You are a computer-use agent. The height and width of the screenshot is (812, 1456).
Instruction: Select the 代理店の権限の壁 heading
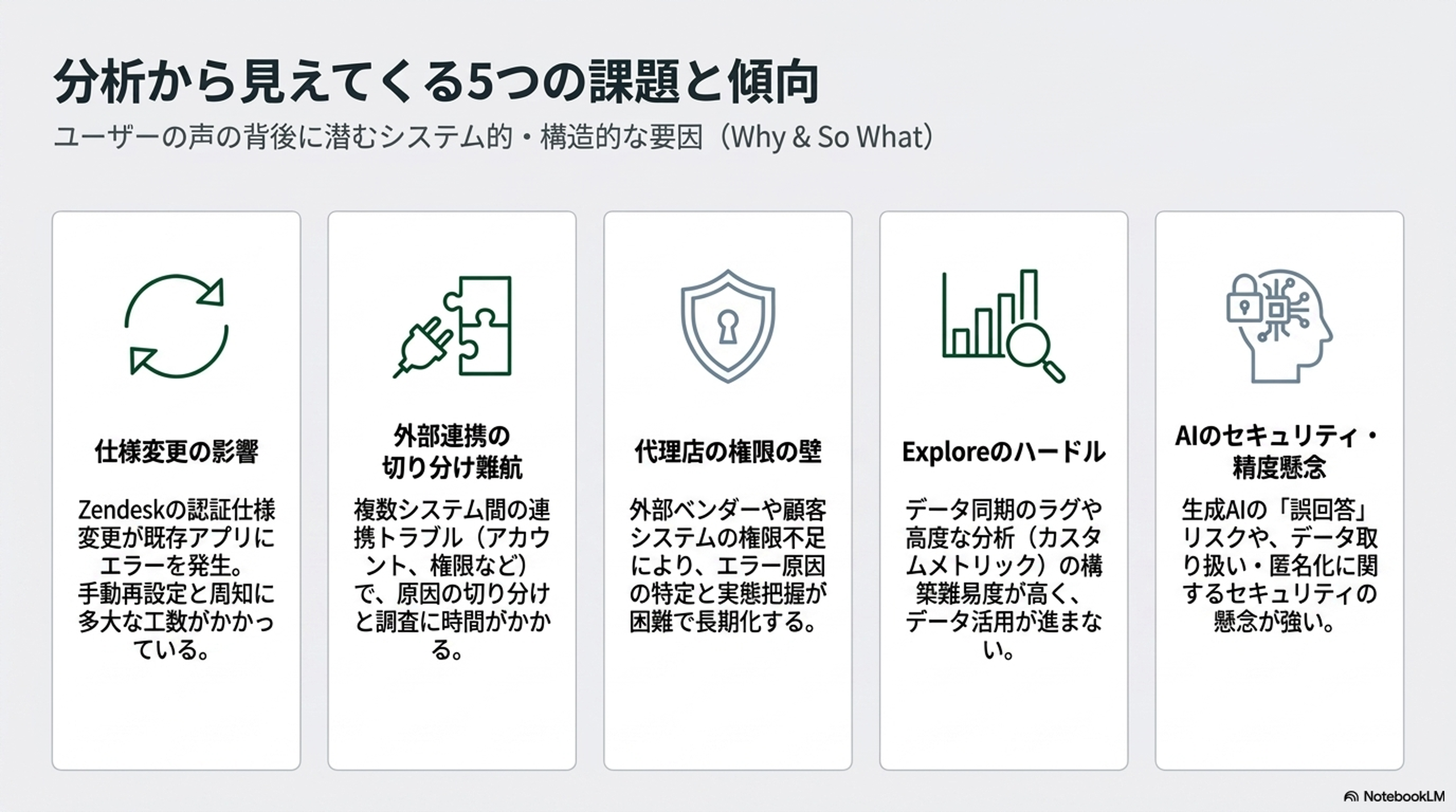tap(728, 452)
